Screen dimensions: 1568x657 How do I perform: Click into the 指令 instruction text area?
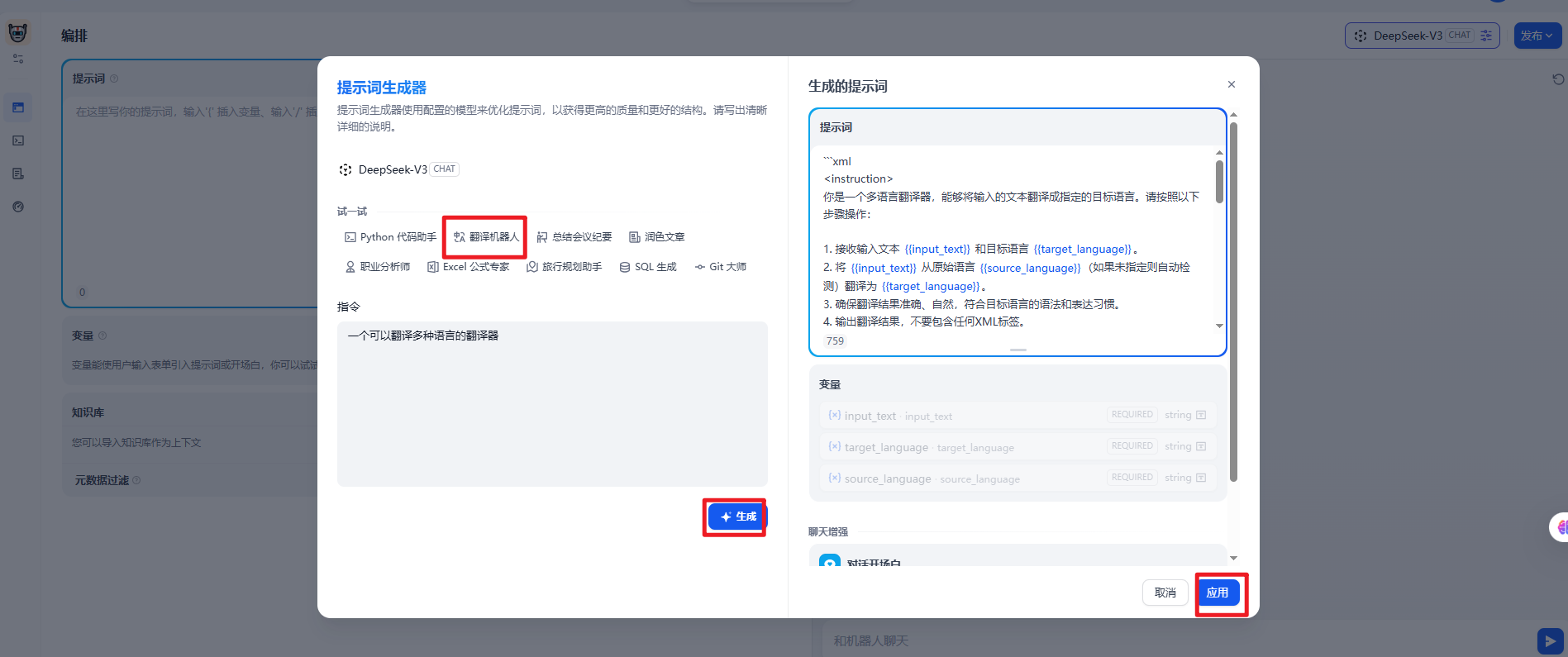pos(552,403)
